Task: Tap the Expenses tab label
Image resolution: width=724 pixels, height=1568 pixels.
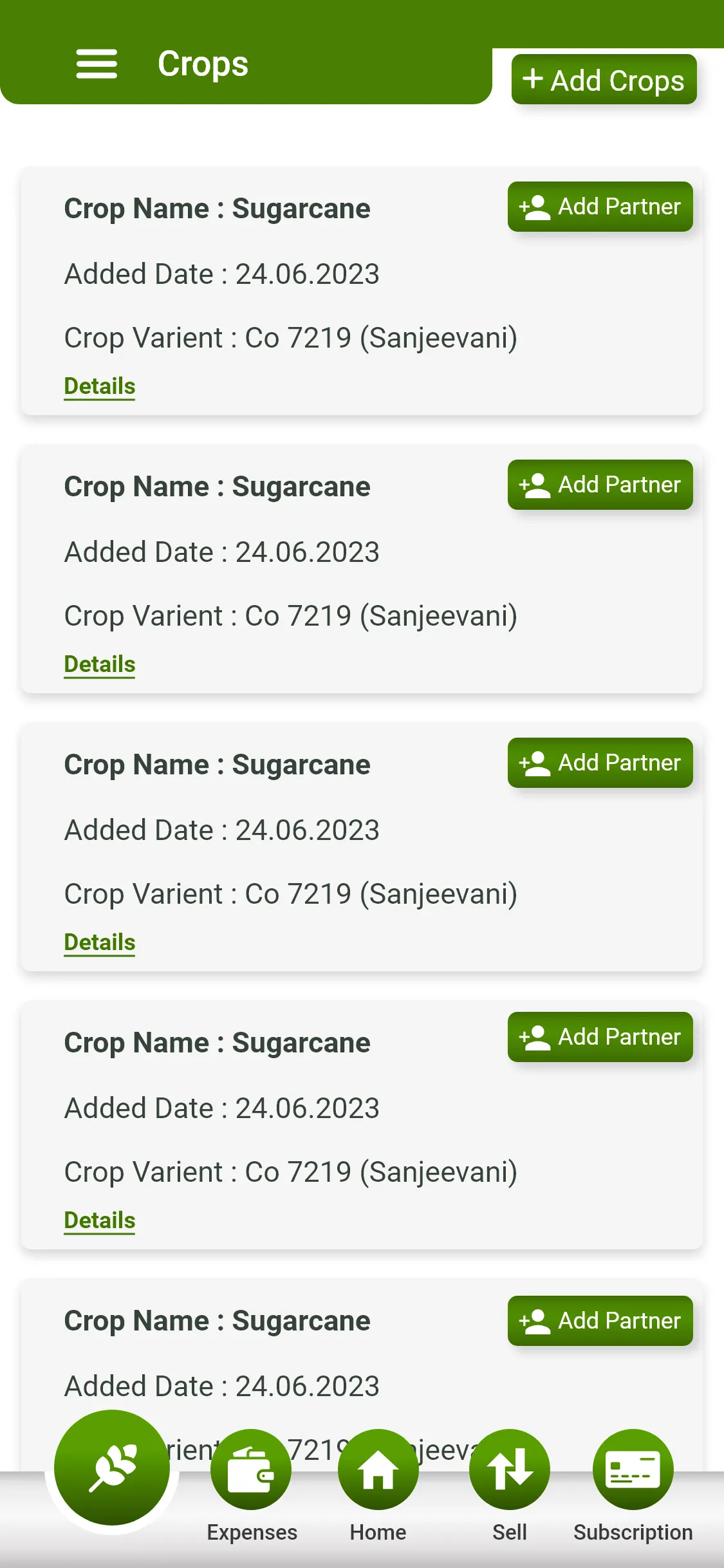Action: point(252,1533)
